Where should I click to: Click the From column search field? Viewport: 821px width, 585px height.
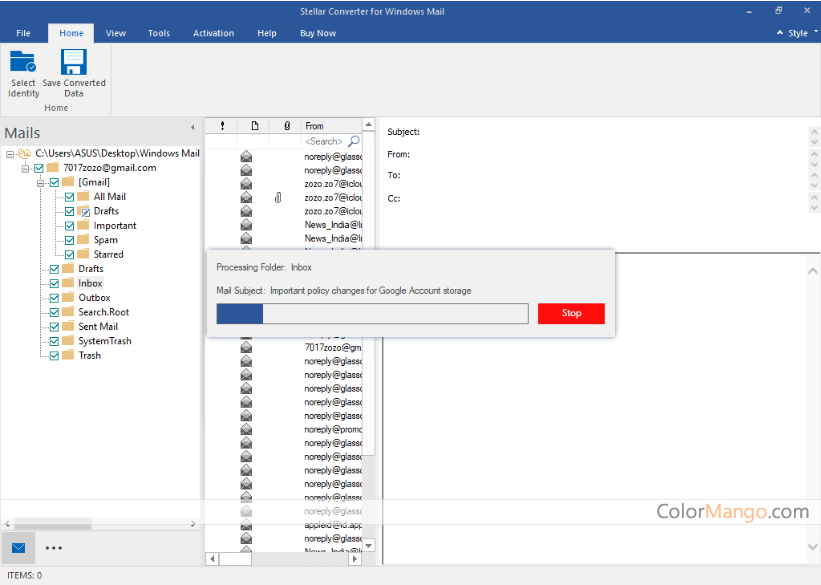(x=324, y=142)
